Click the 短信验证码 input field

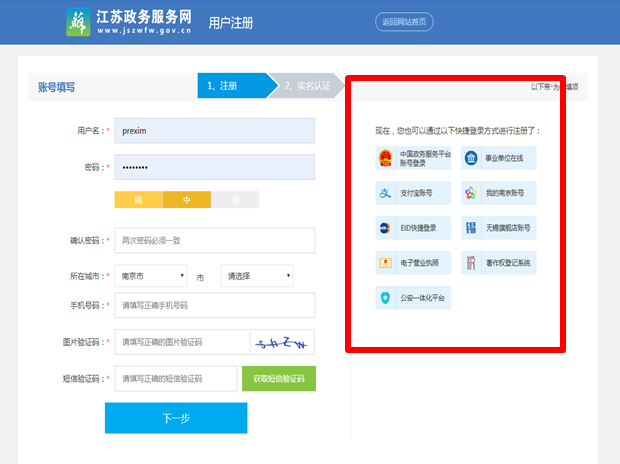176,379
